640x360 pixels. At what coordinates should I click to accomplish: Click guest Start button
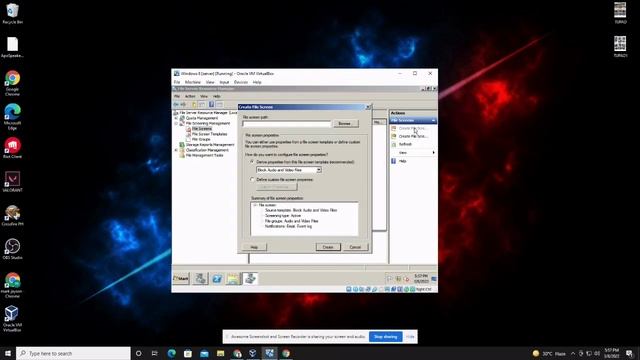coord(181,279)
